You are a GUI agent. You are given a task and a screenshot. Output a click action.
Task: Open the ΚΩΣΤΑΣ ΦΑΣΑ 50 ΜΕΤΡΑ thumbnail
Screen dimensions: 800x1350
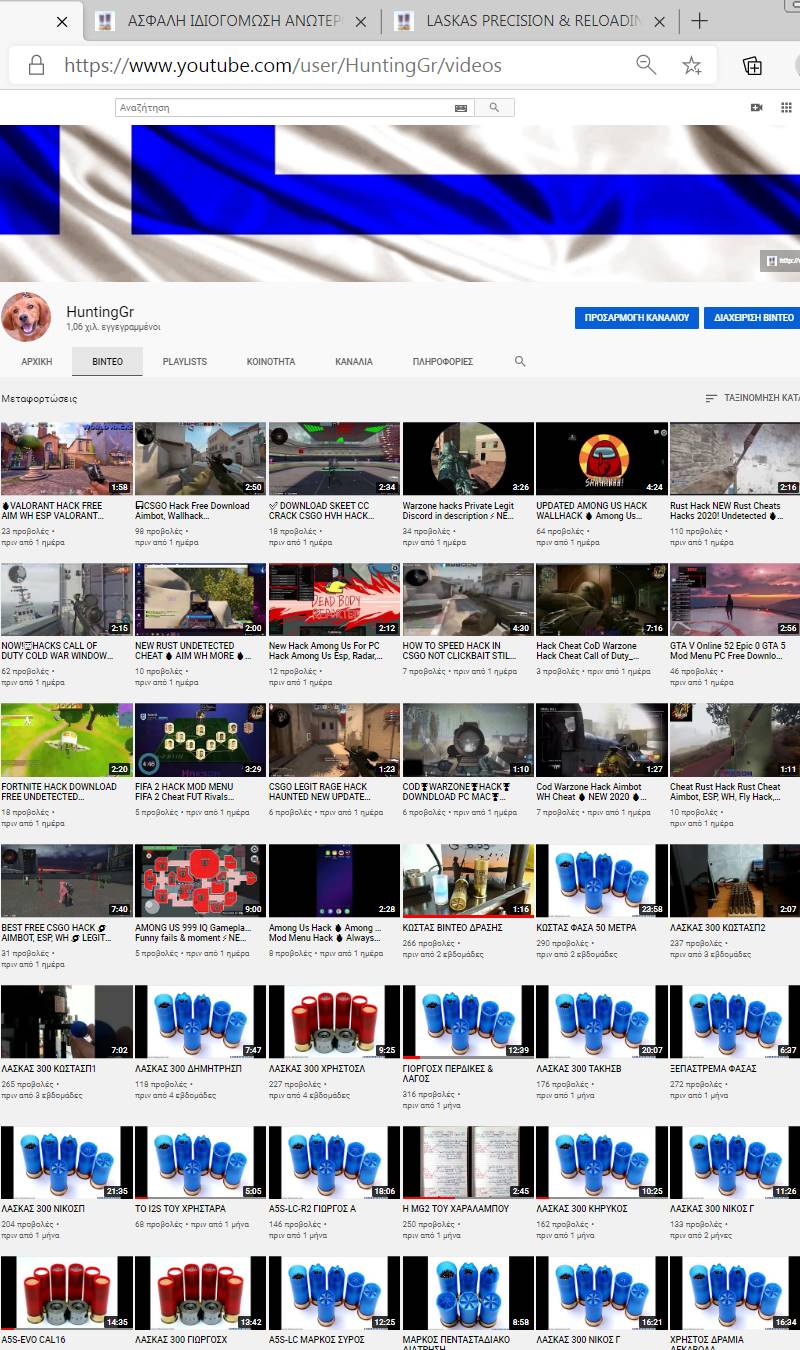[602, 881]
